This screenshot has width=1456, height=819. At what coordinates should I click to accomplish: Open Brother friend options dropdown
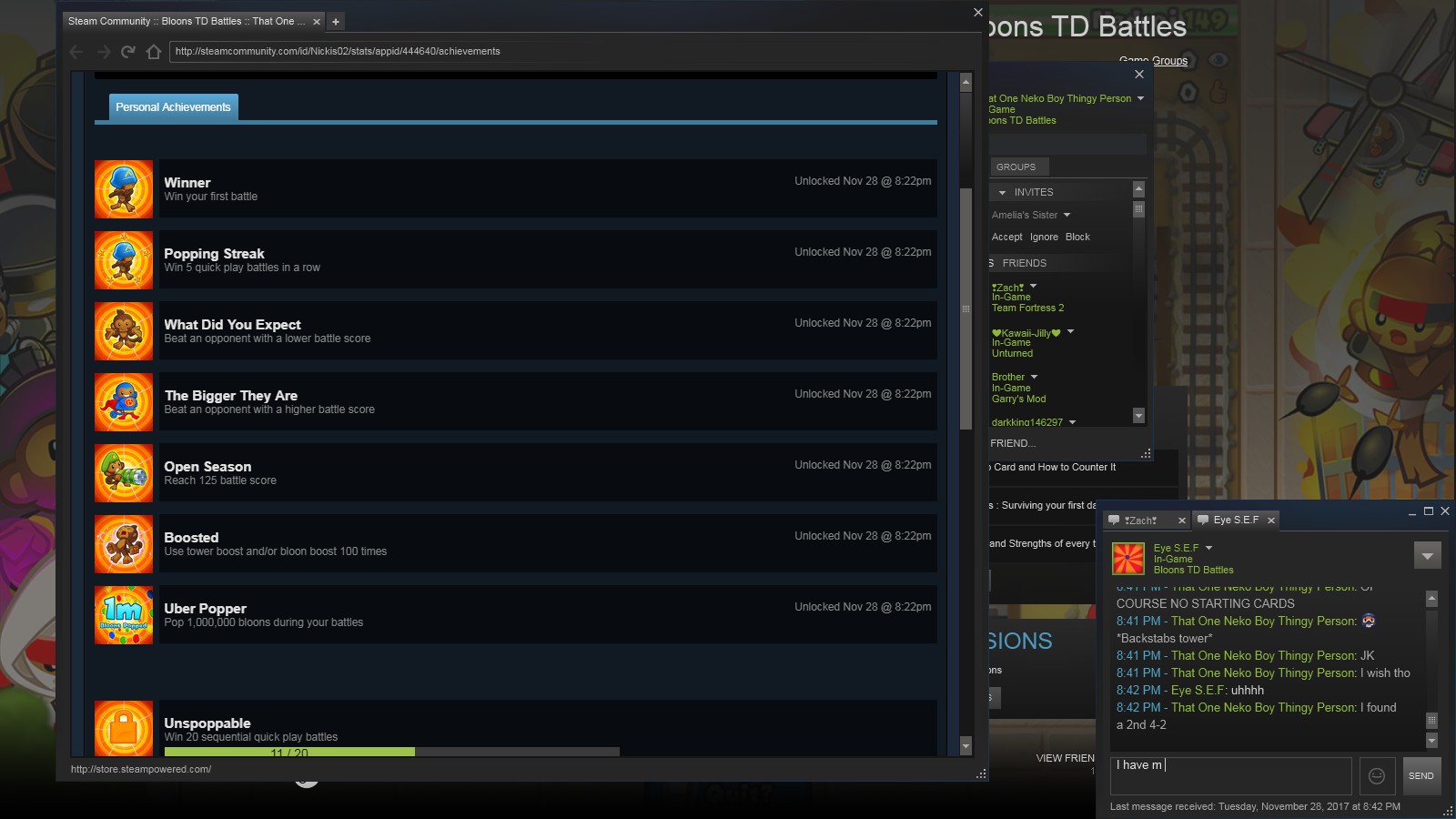[1034, 377]
